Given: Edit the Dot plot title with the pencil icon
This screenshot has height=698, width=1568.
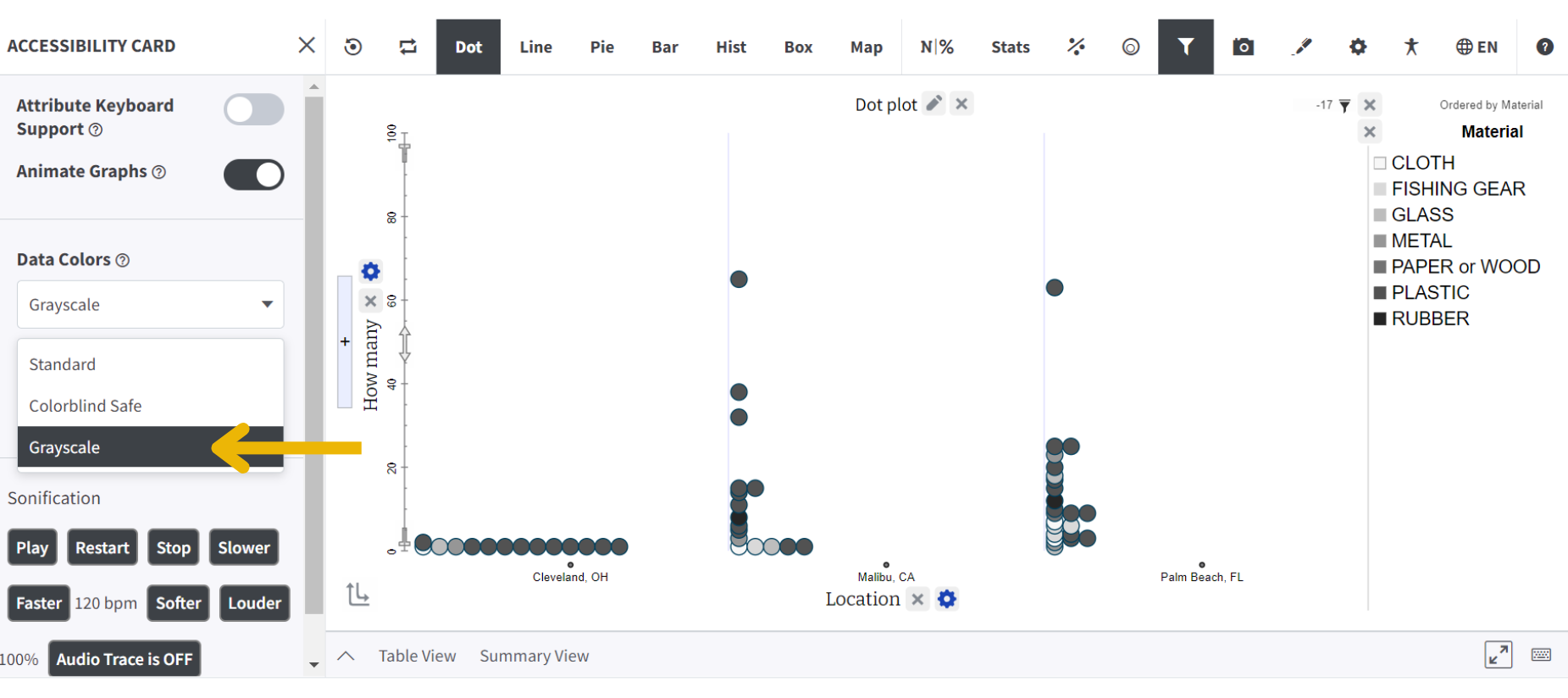Looking at the screenshot, I should (x=934, y=103).
